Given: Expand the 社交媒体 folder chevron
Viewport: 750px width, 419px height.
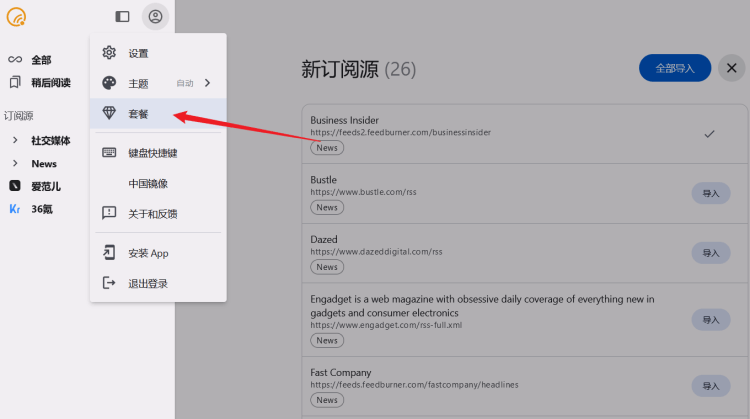Looking at the screenshot, I should pyautogui.click(x=15, y=140).
